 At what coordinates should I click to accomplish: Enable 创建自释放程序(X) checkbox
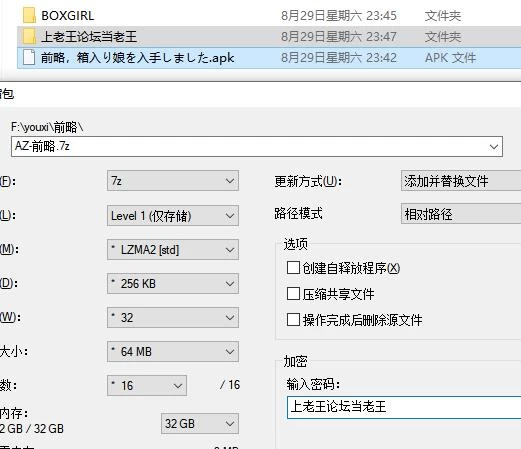tap(293, 268)
